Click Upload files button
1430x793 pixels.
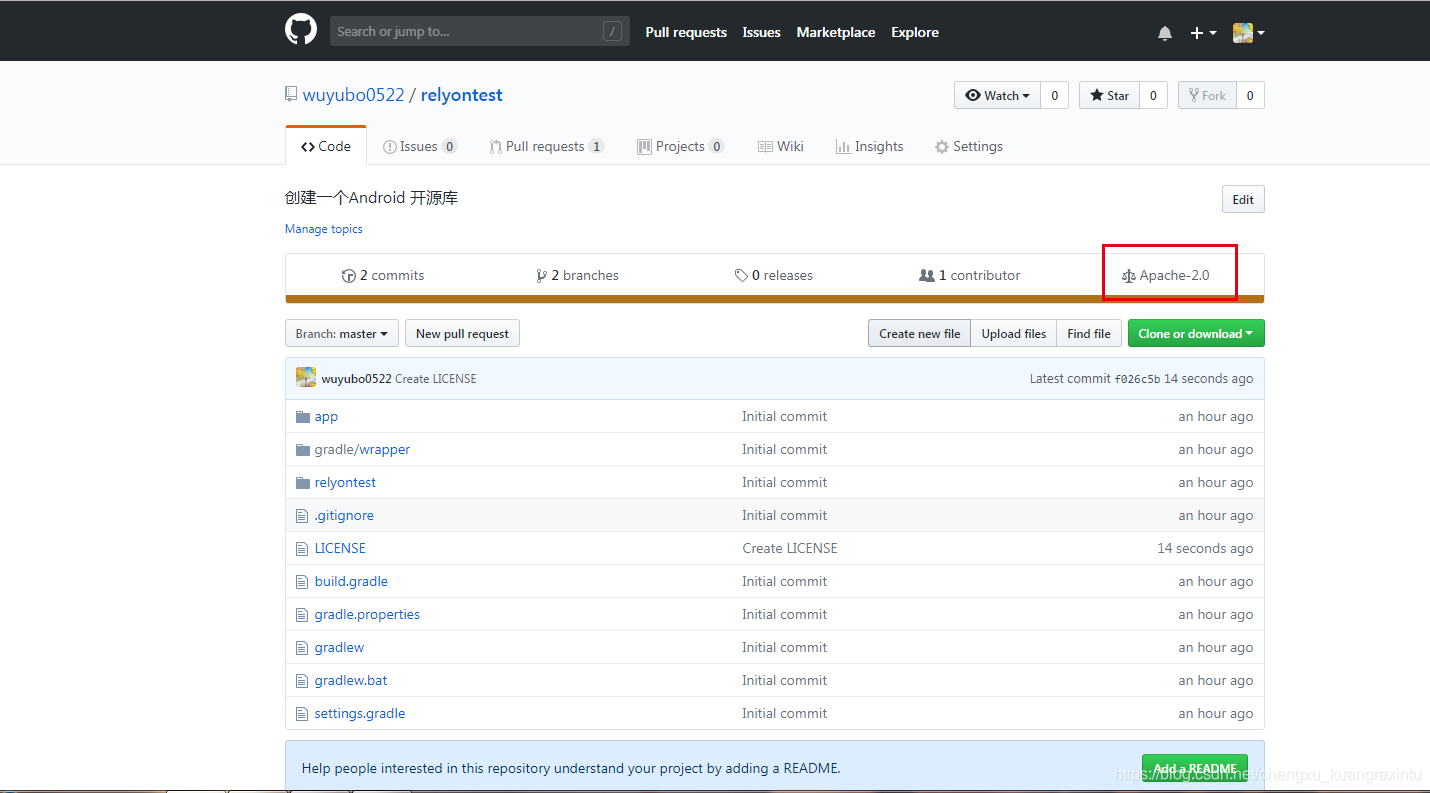(1014, 333)
